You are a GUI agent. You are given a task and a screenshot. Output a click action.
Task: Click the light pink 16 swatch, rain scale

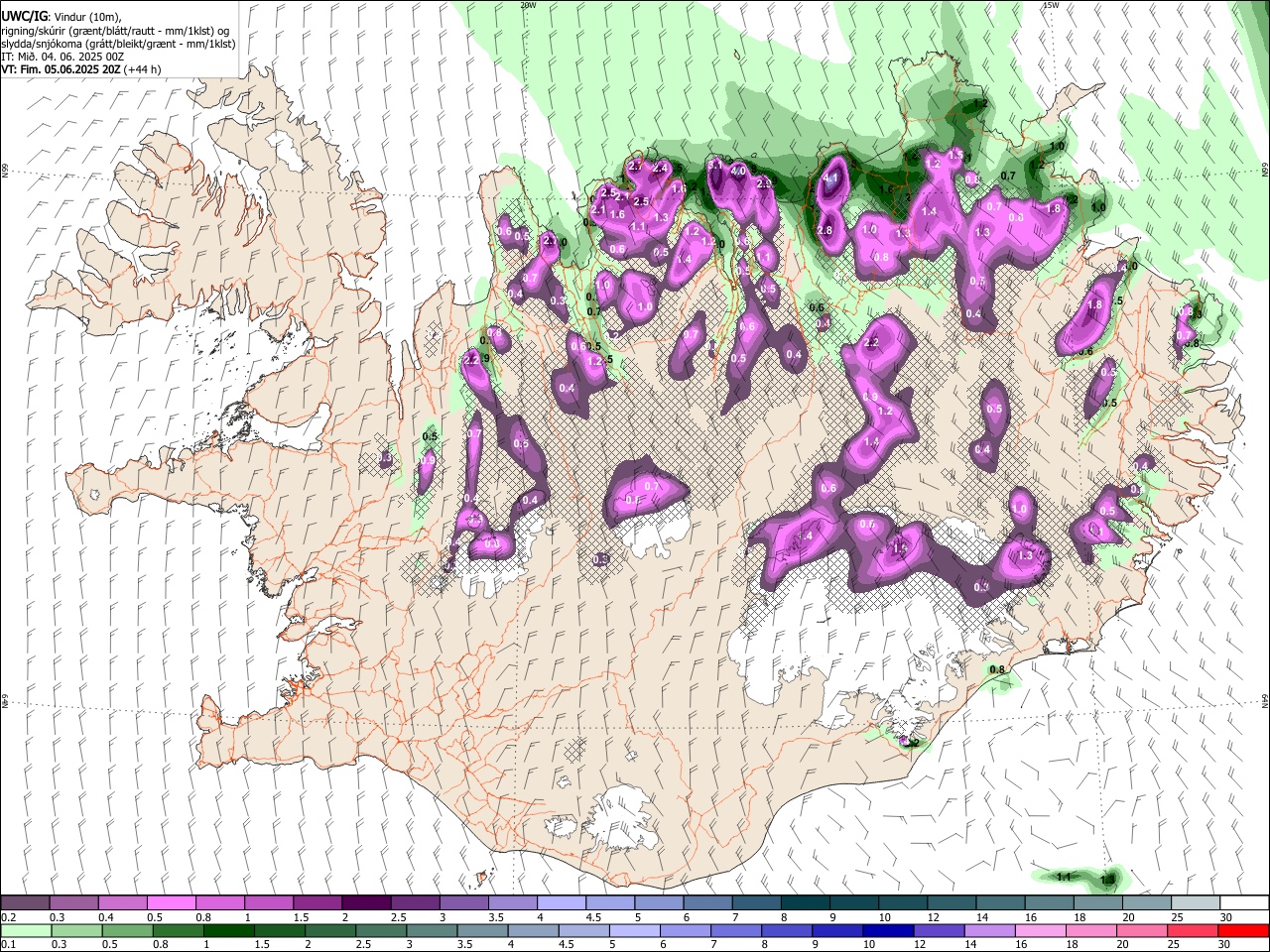pos(1039,930)
